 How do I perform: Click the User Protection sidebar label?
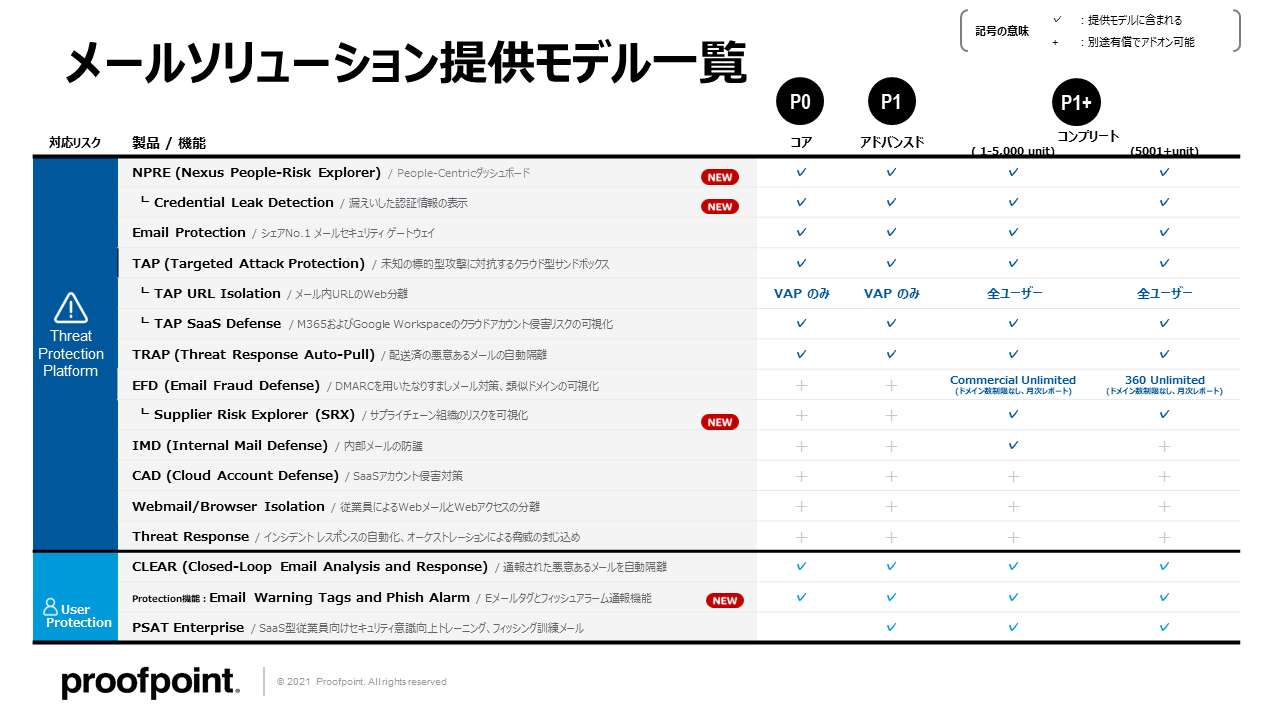[x=79, y=616]
